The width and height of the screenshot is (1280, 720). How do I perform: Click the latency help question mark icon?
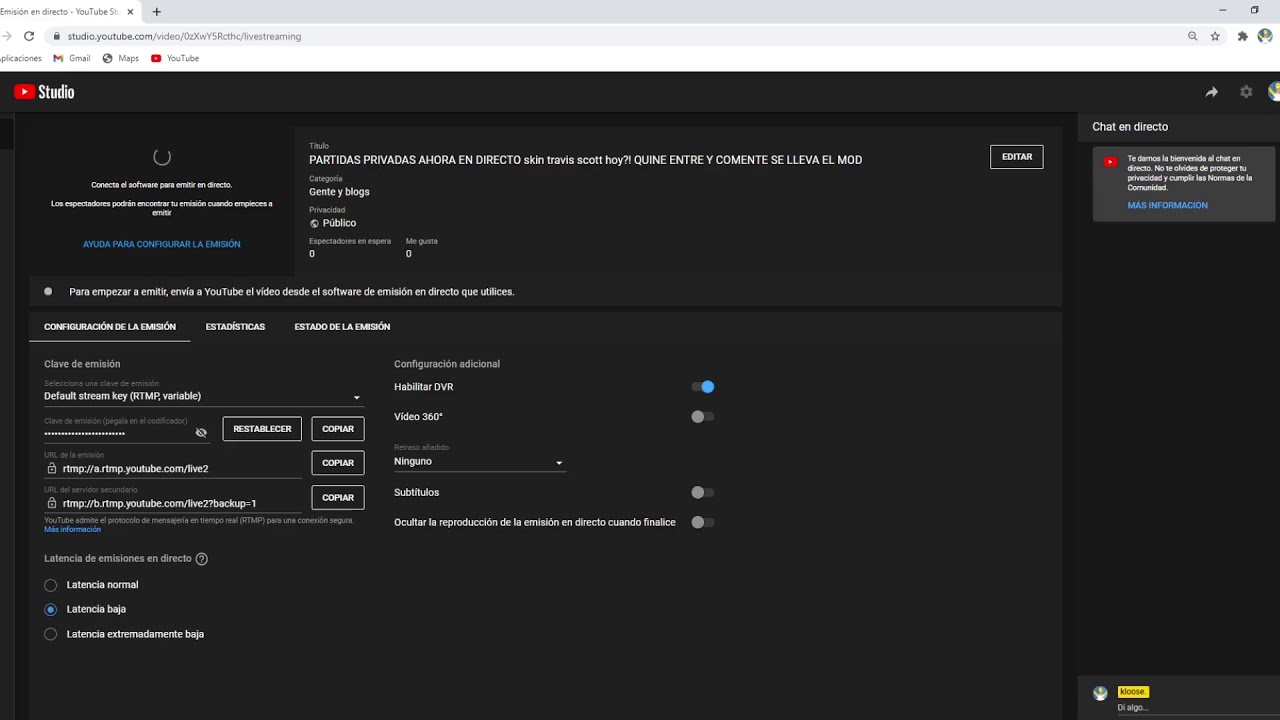[202, 559]
